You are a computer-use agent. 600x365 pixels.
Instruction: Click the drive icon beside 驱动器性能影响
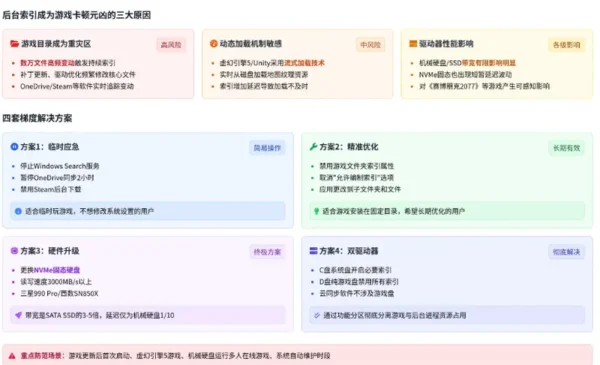pos(413,44)
